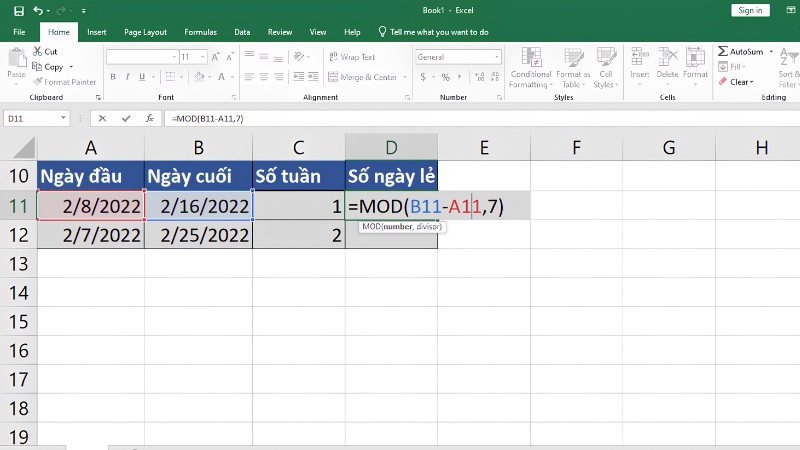Toggle Align Left

tap(249, 77)
